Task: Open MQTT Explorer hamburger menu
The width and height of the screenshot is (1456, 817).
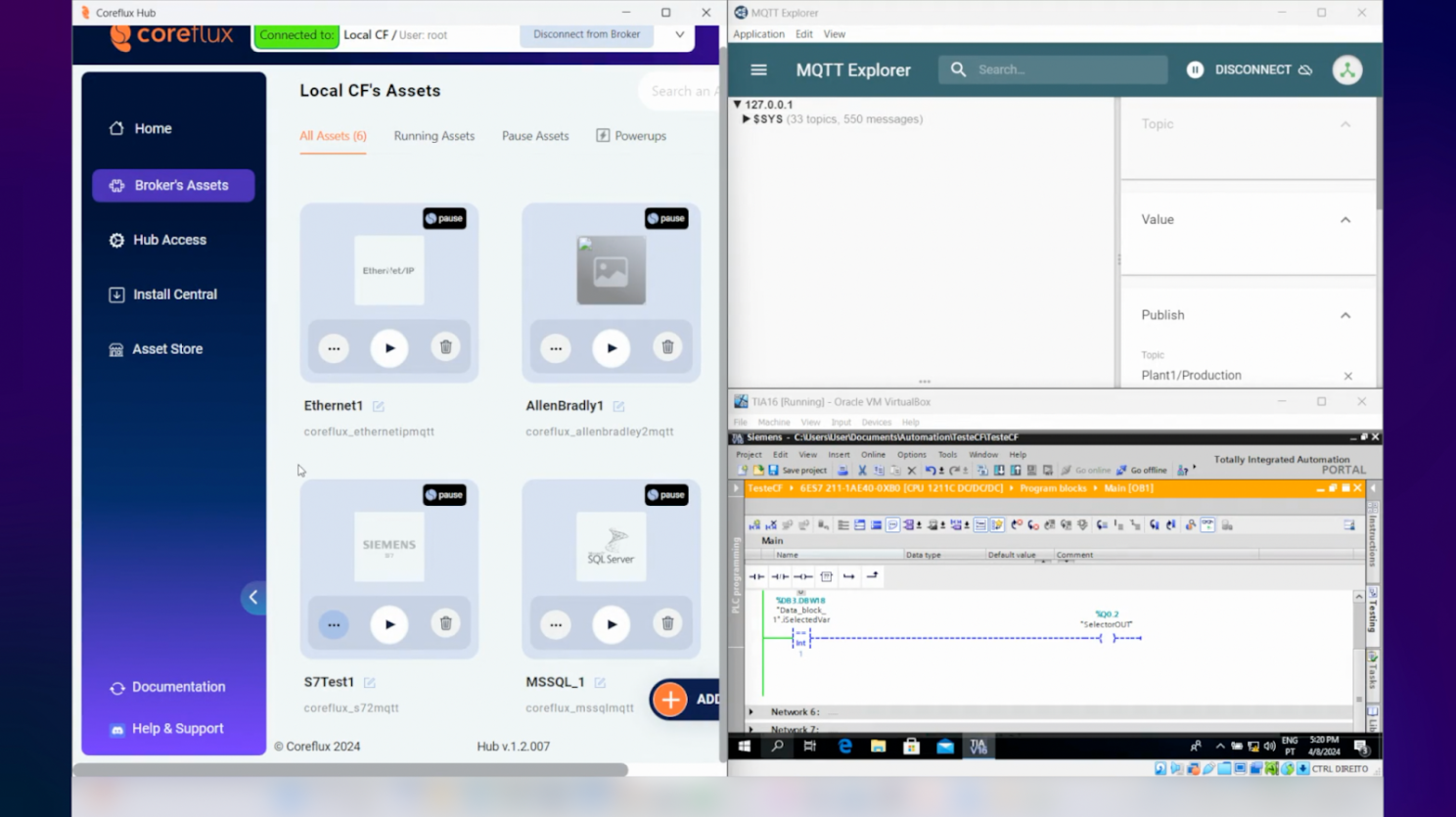Action: 758,70
